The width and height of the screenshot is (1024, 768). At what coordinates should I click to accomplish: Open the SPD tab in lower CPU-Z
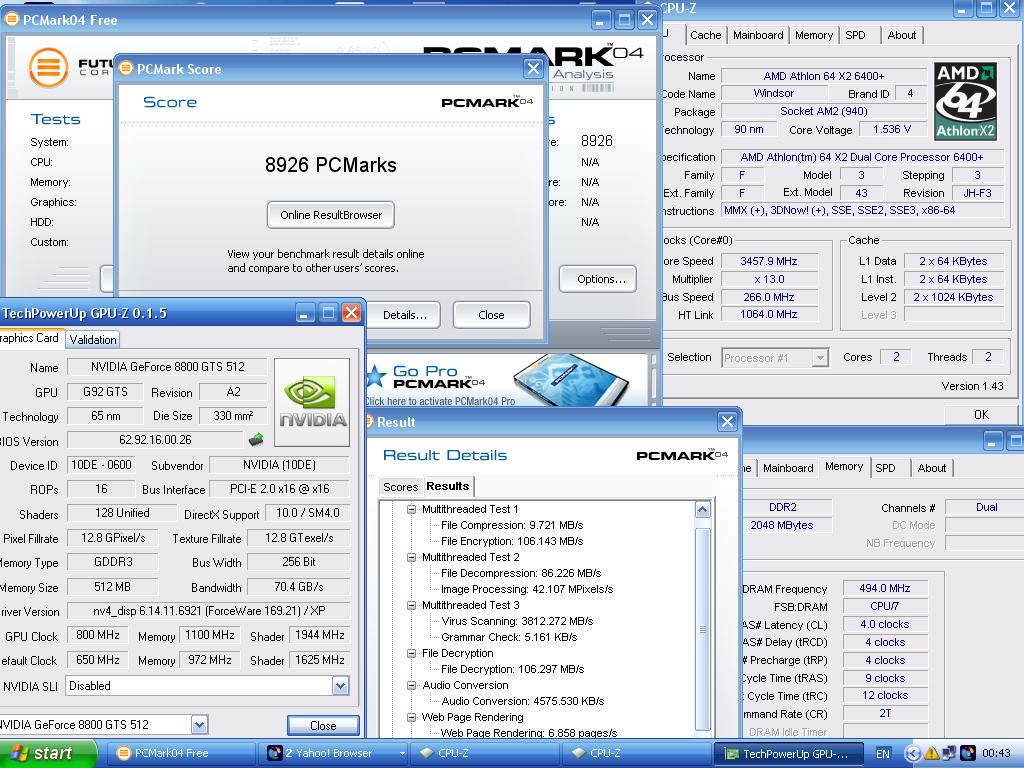pos(886,468)
